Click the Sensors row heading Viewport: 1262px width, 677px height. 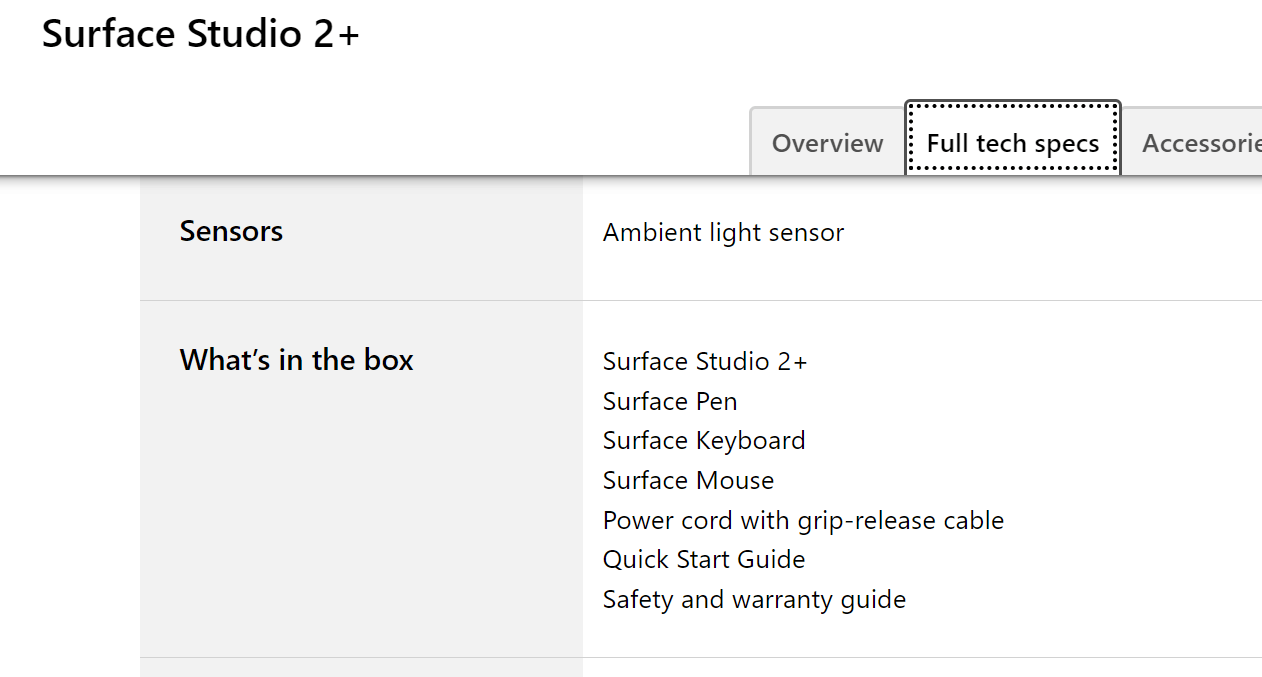point(231,231)
